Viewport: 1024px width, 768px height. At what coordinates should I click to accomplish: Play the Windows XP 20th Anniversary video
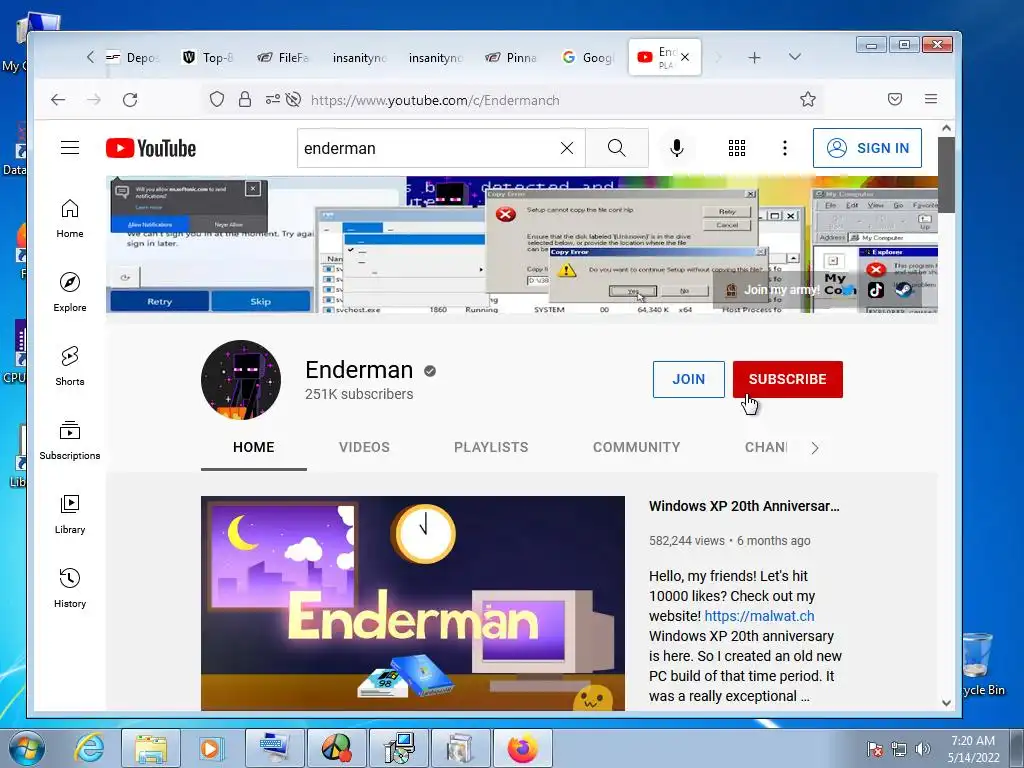coord(413,603)
